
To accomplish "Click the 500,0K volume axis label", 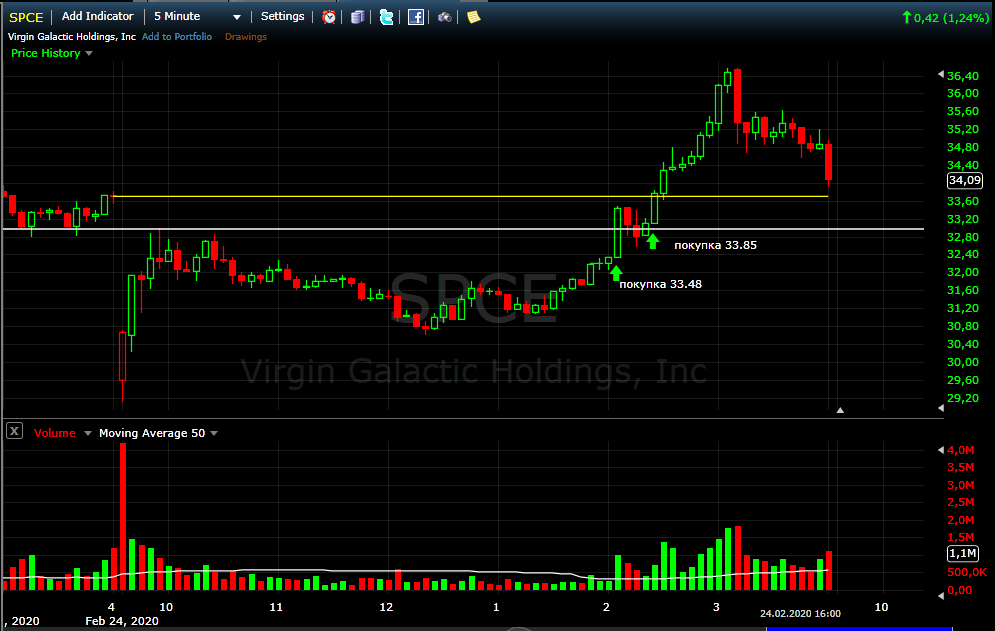I will (x=966, y=572).
